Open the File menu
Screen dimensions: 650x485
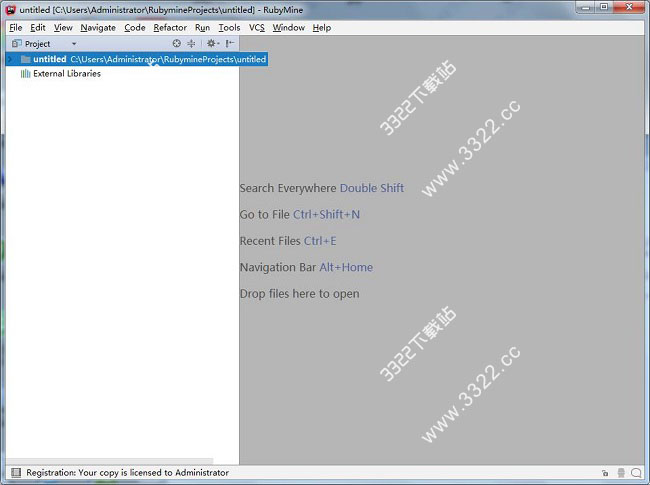pyautogui.click(x=15, y=28)
